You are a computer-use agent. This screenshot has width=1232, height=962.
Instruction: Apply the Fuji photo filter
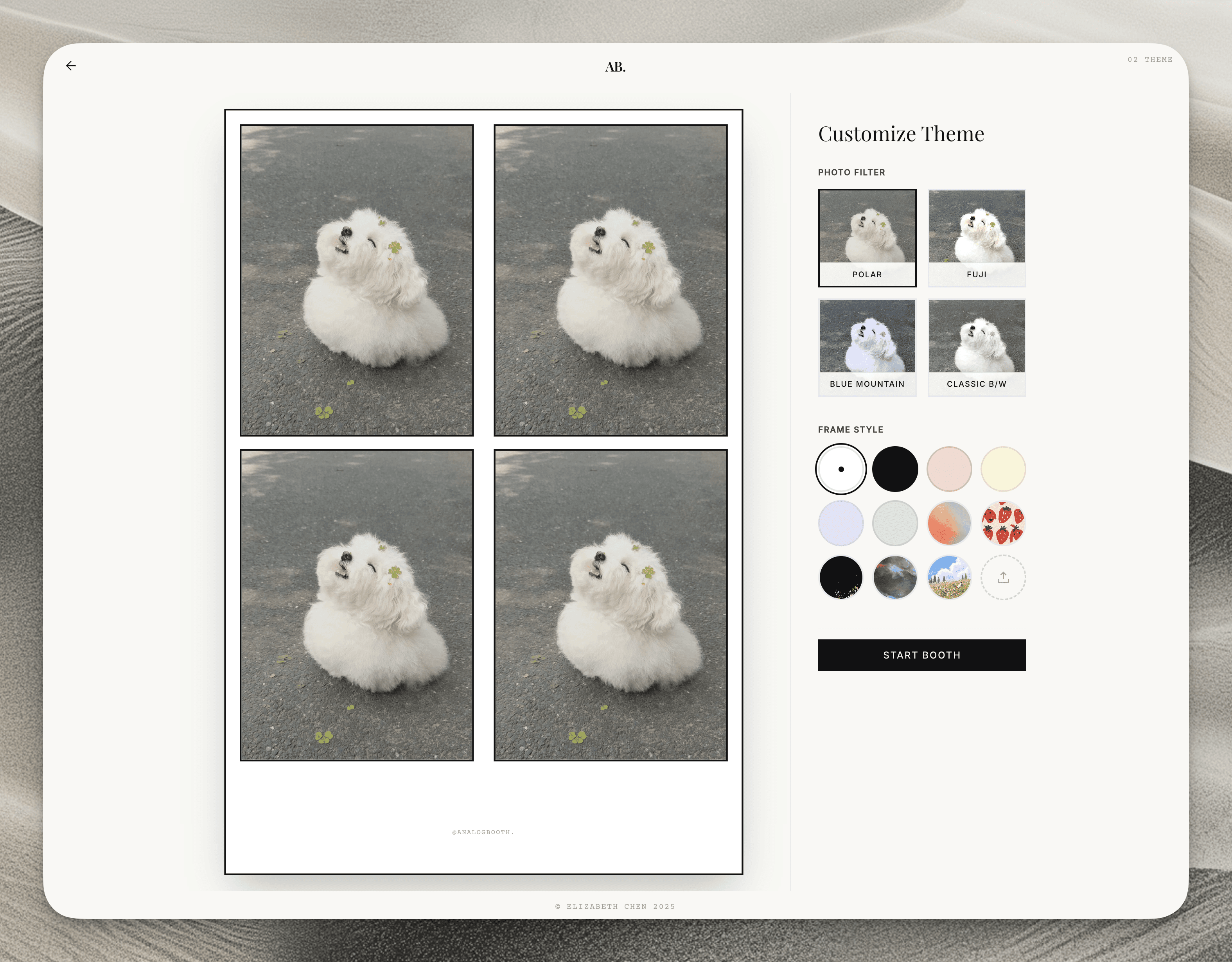(x=977, y=237)
